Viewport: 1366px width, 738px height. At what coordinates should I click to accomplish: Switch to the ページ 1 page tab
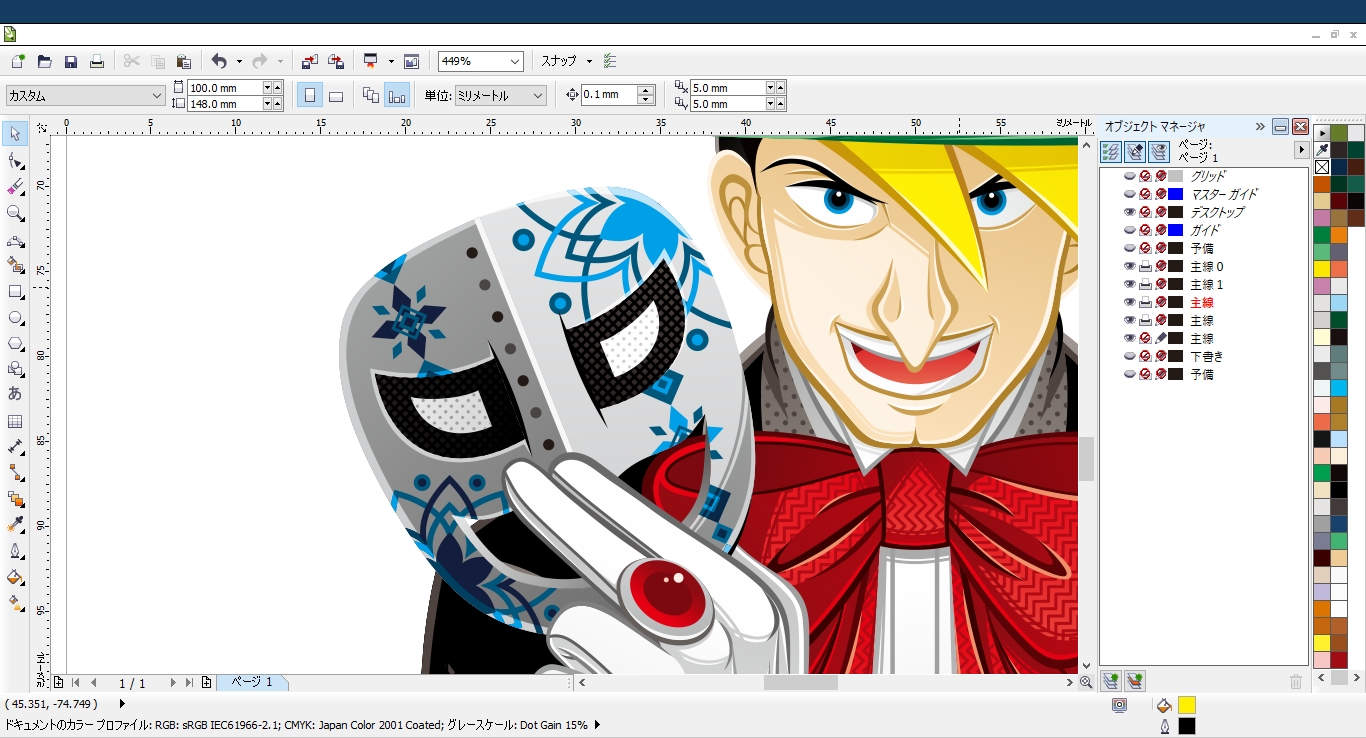tap(252, 682)
